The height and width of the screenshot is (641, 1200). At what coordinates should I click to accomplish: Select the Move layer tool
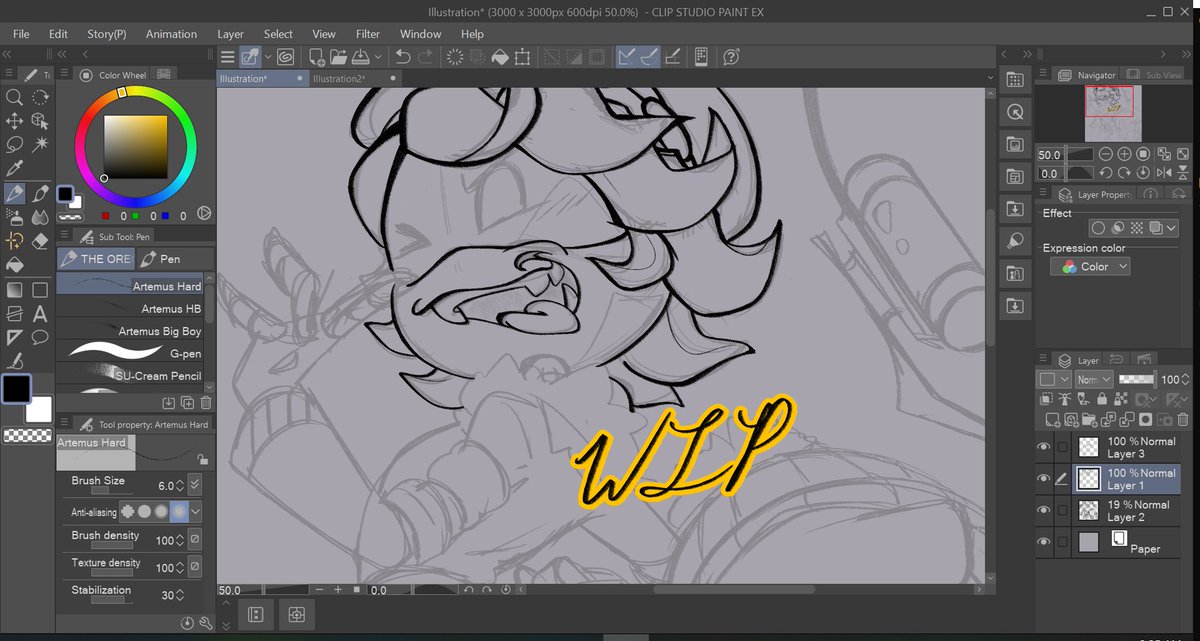click(15, 121)
